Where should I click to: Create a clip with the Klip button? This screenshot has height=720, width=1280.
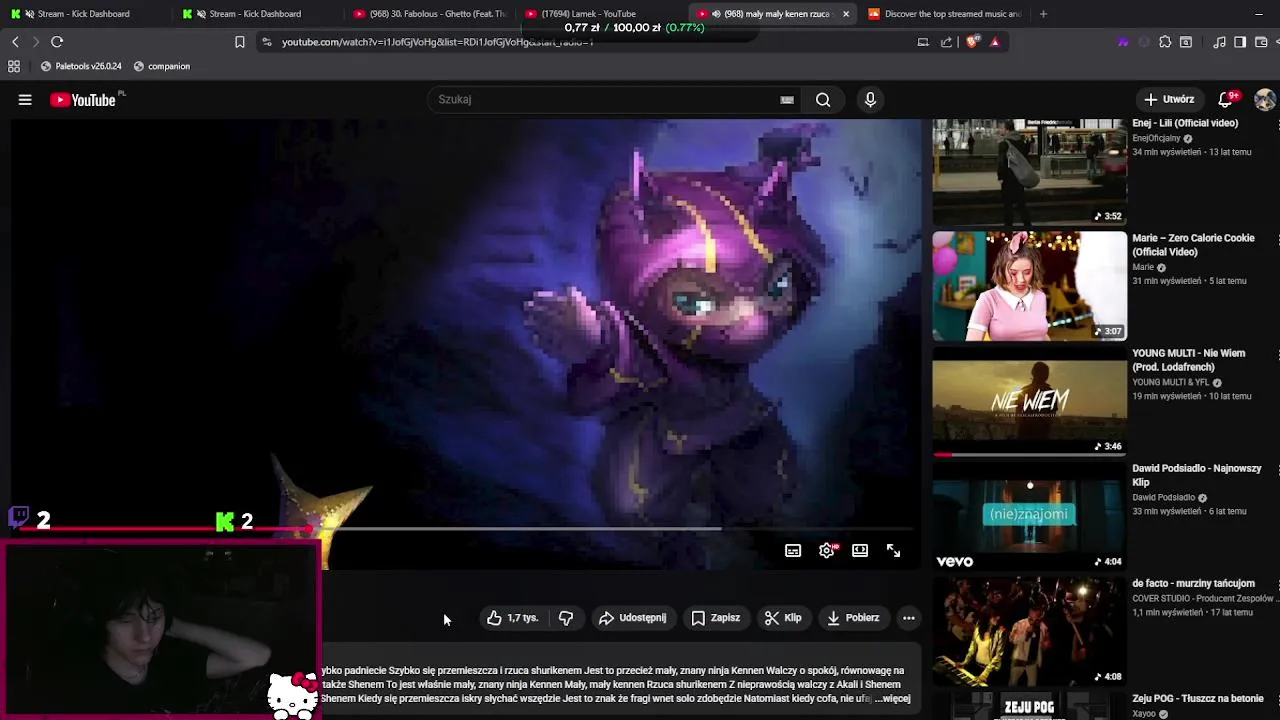[783, 618]
